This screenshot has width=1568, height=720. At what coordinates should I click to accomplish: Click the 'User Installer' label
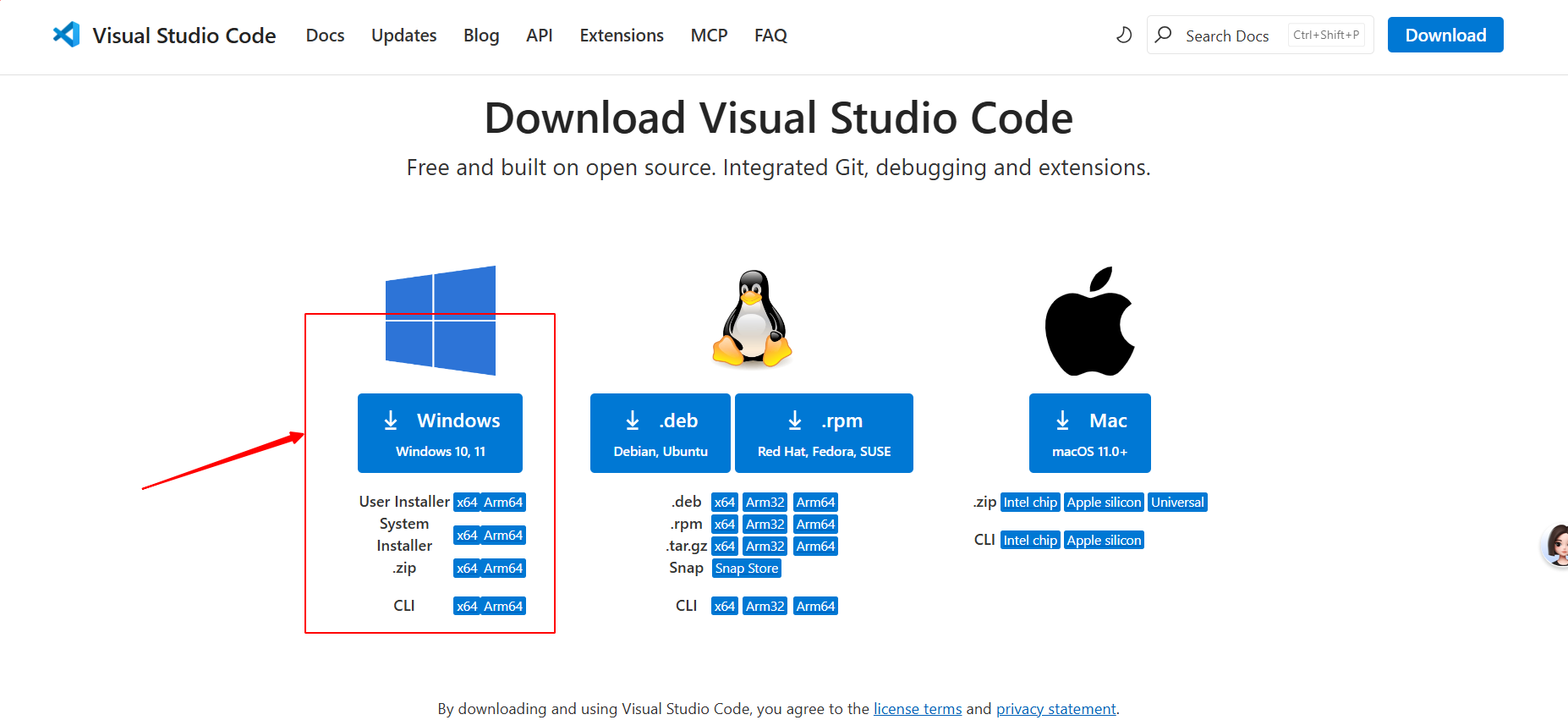[x=404, y=502]
